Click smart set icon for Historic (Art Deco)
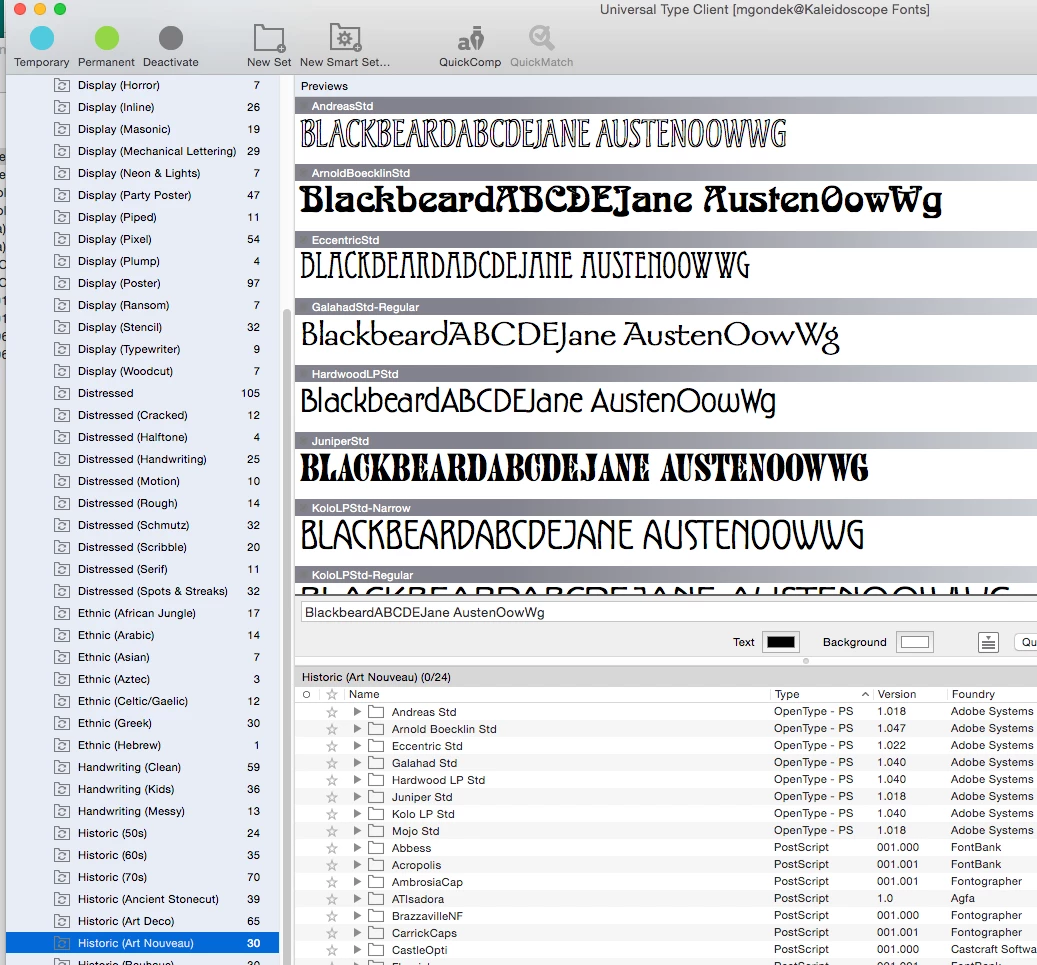The height and width of the screenshot is (965, 1037). (x=62, y=921)
